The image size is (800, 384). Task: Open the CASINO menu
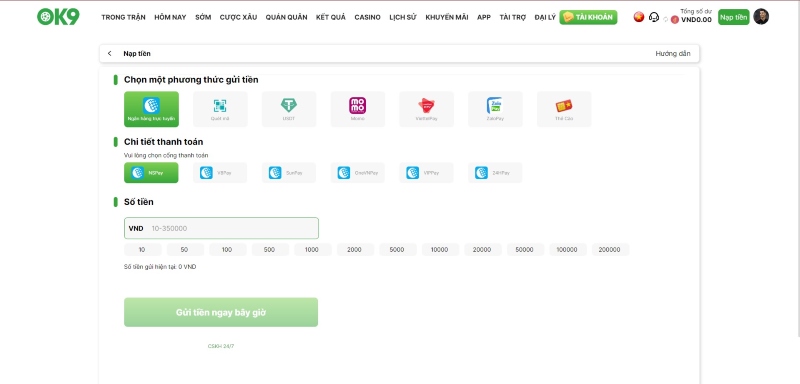[367, 17]
